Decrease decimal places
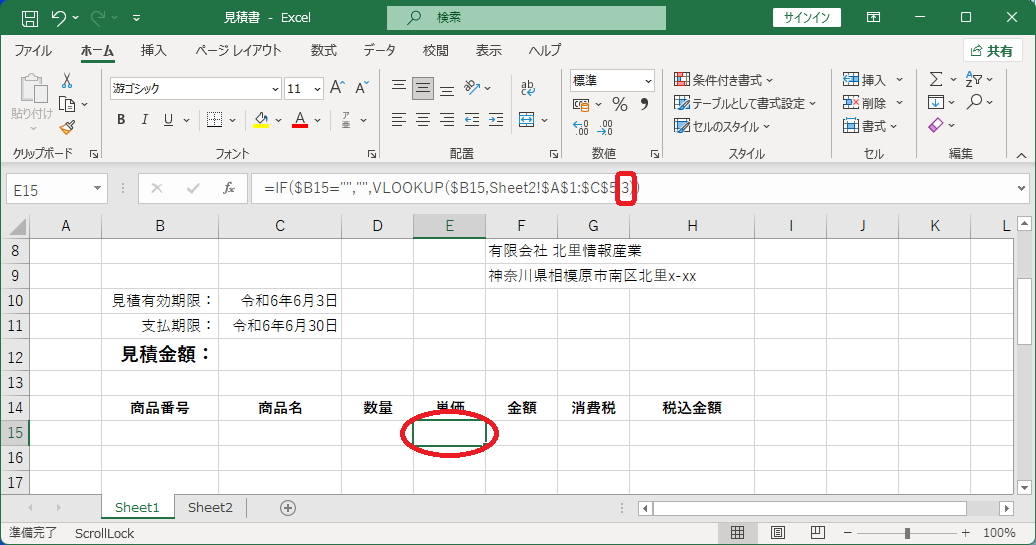 (x=605, y=127)
